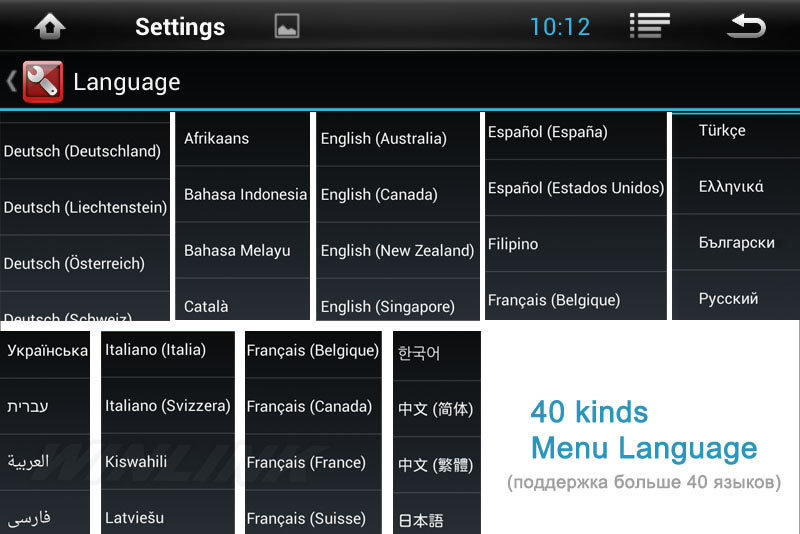Viewport: 800px width, 534px height.
Task: Select Bahasa Indonesia language
Action: coord(245,194)
